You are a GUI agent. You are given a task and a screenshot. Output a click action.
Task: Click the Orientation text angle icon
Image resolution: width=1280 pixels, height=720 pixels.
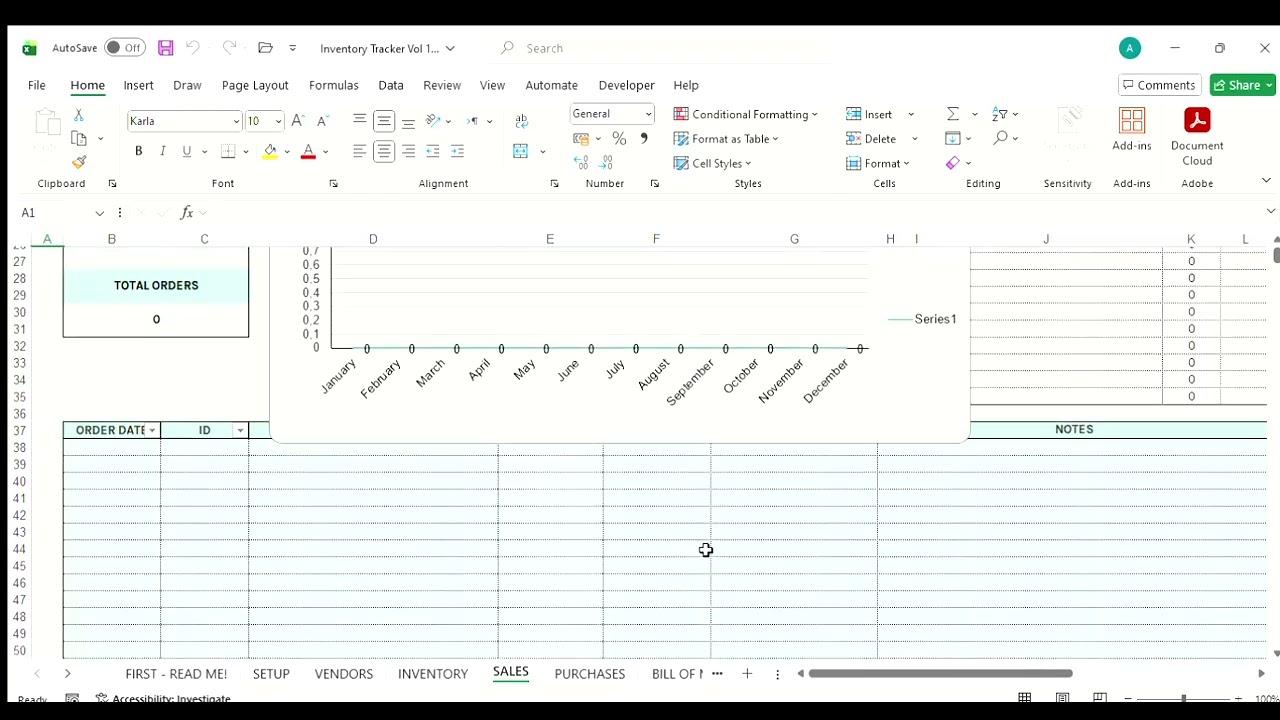tap(433, 121)
